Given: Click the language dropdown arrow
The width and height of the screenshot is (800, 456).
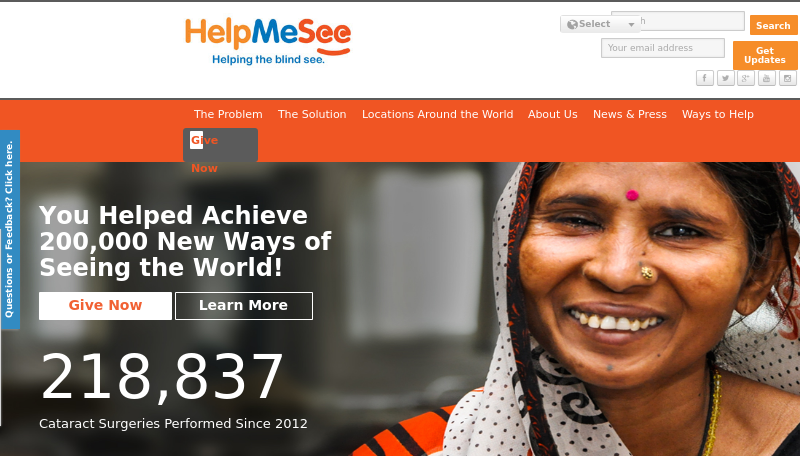Looking at the screenshot, I should pos(631,24).
